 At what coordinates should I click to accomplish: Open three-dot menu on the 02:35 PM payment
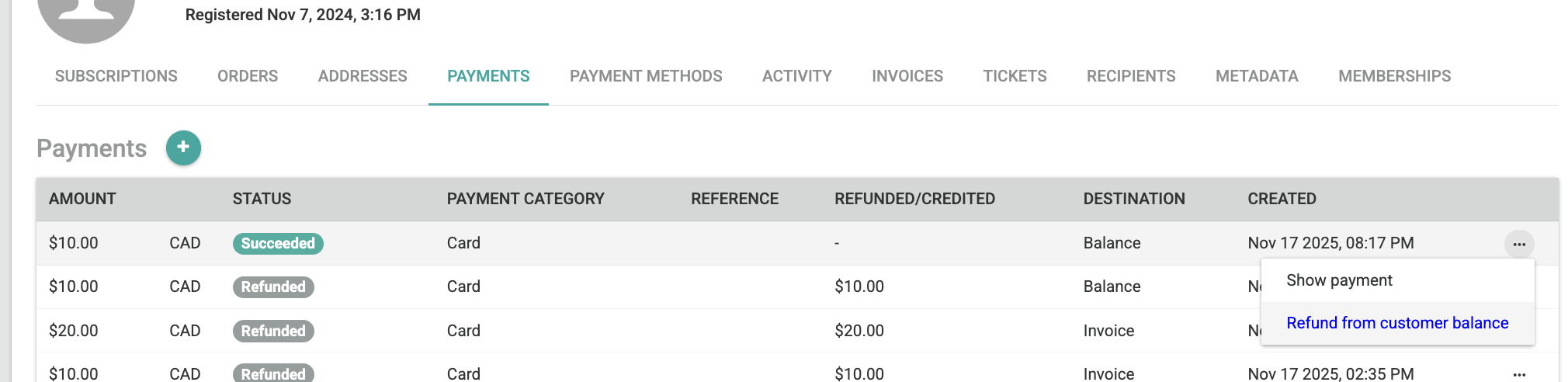pos(1518,374)
